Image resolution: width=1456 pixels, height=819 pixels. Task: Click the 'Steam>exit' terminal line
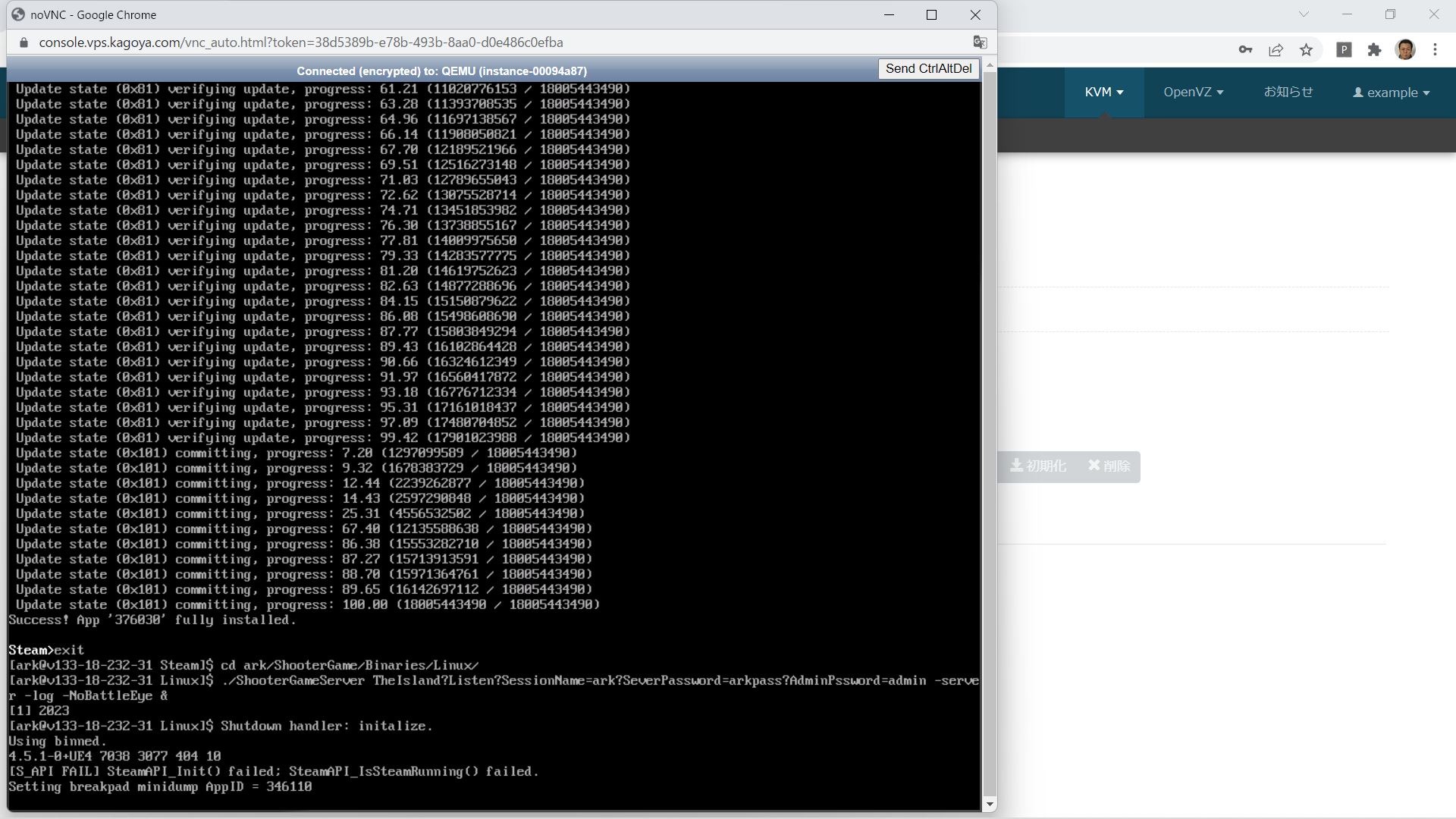[46, 650]
